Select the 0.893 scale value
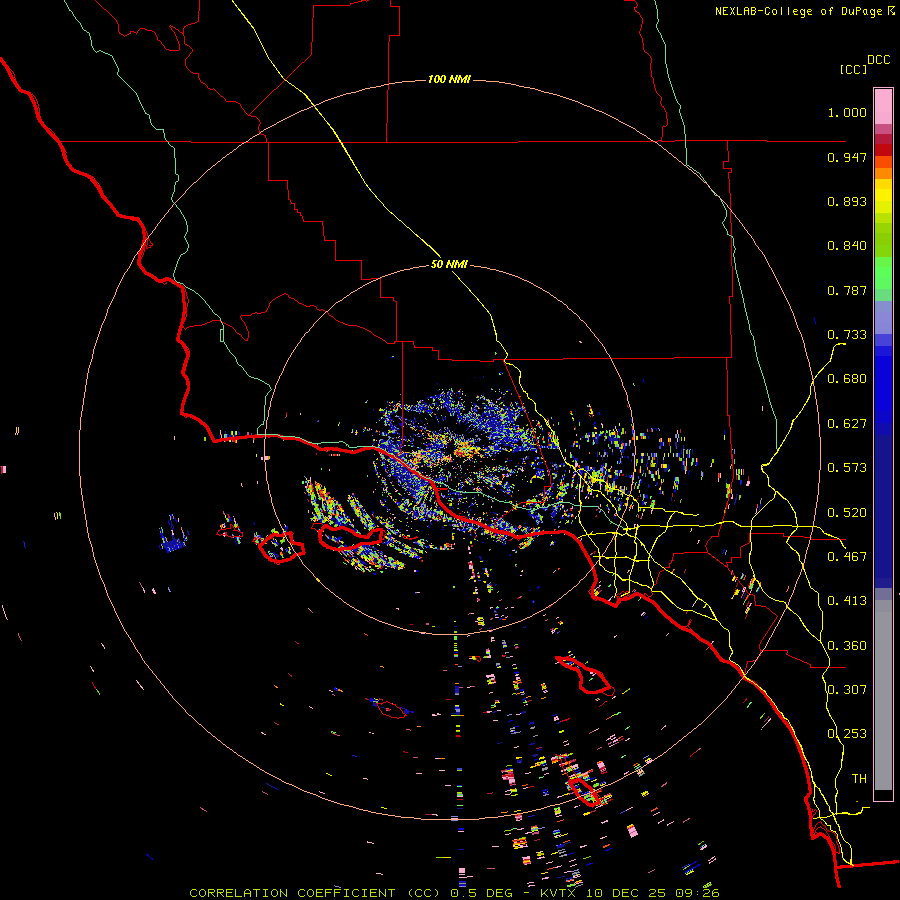 pos(847,201)
